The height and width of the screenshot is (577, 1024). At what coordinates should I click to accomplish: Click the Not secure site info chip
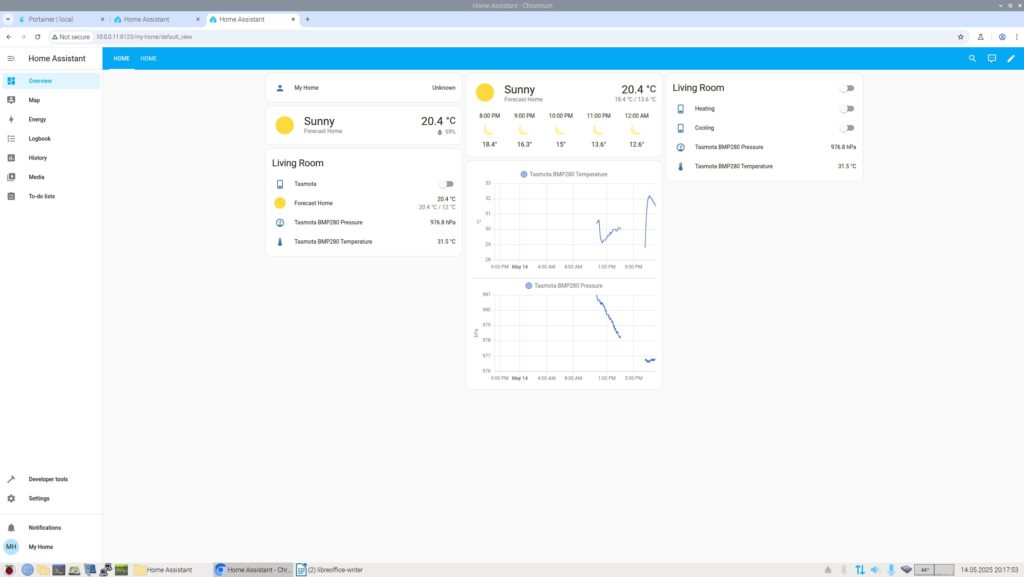(x=71, y=37)
